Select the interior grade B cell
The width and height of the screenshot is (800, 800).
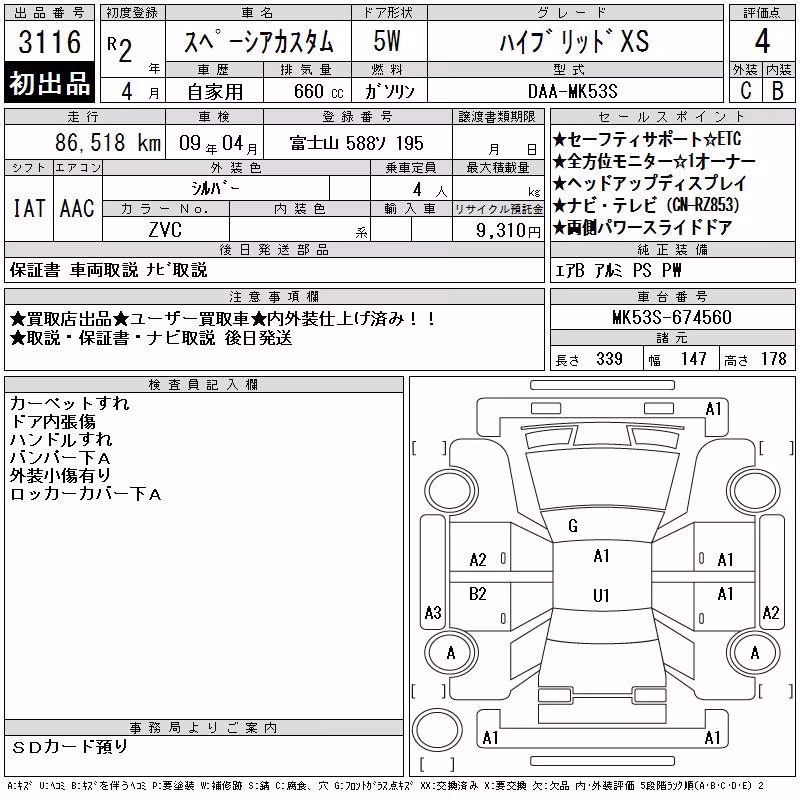point(778,90)
